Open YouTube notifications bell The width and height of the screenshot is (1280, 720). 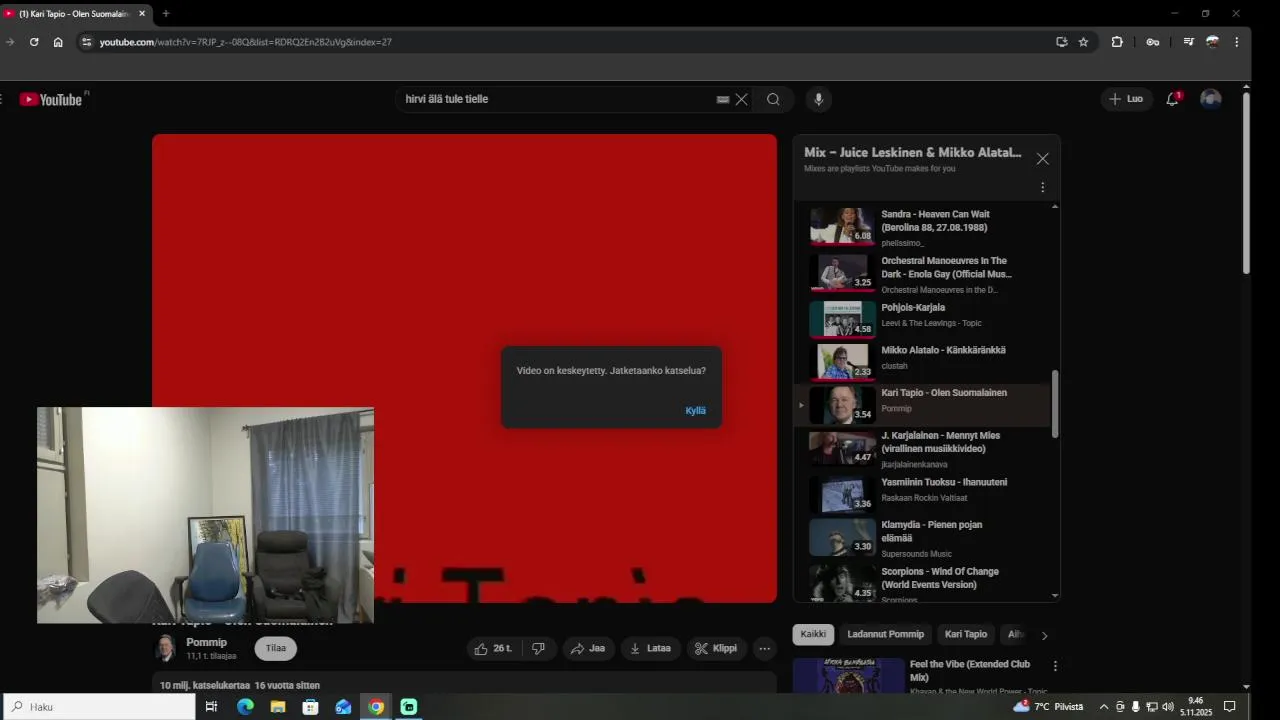(x=1173, y=99)
